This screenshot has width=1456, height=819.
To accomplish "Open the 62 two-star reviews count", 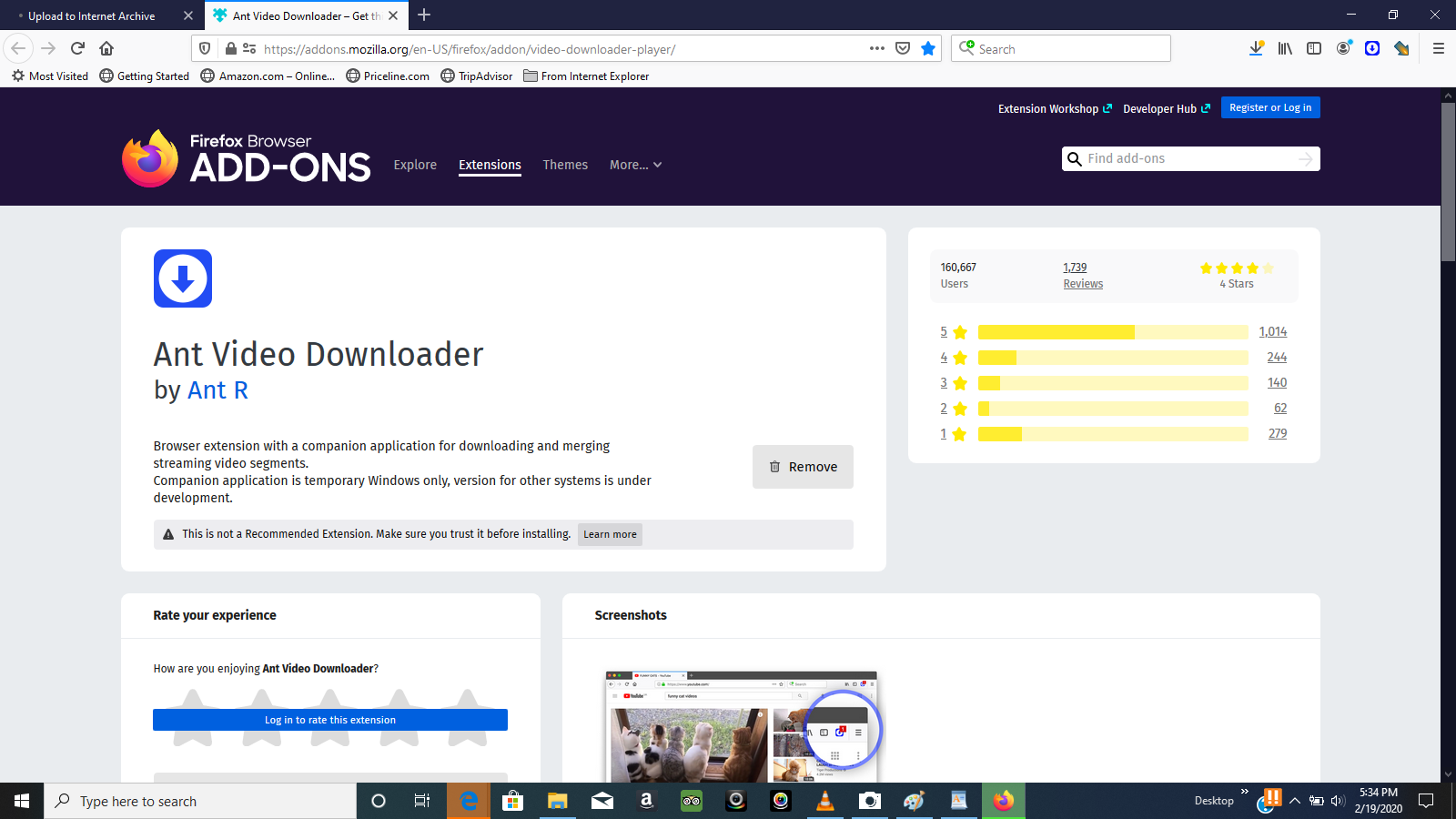I will point(1280,409).
